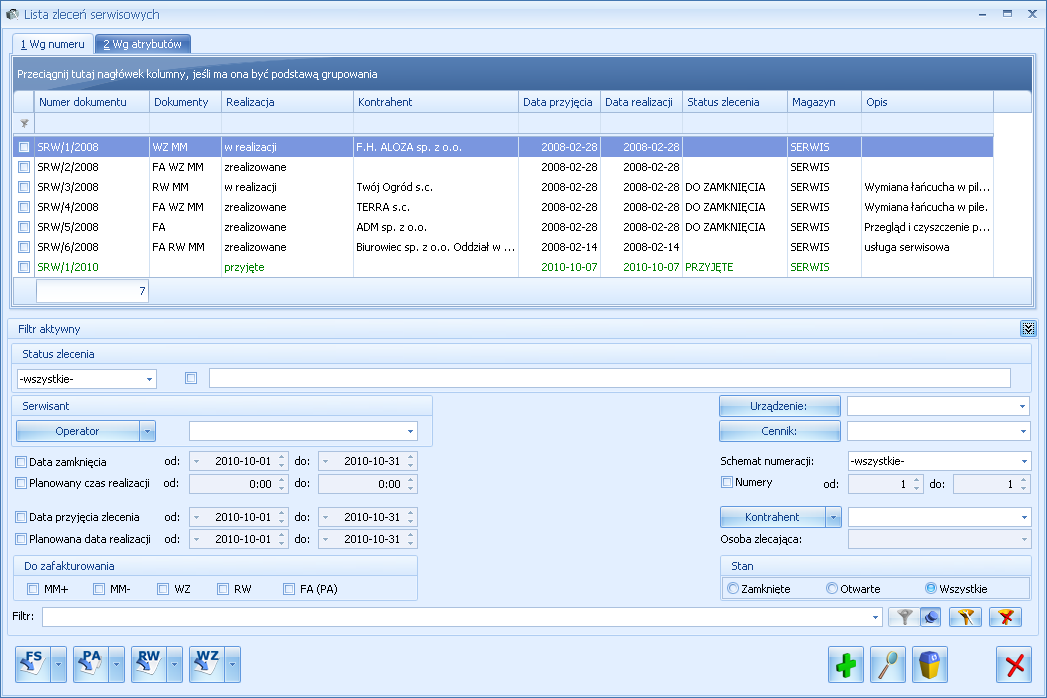
Task: Open the Urządzenie combo box
Action: pos(939,406)
